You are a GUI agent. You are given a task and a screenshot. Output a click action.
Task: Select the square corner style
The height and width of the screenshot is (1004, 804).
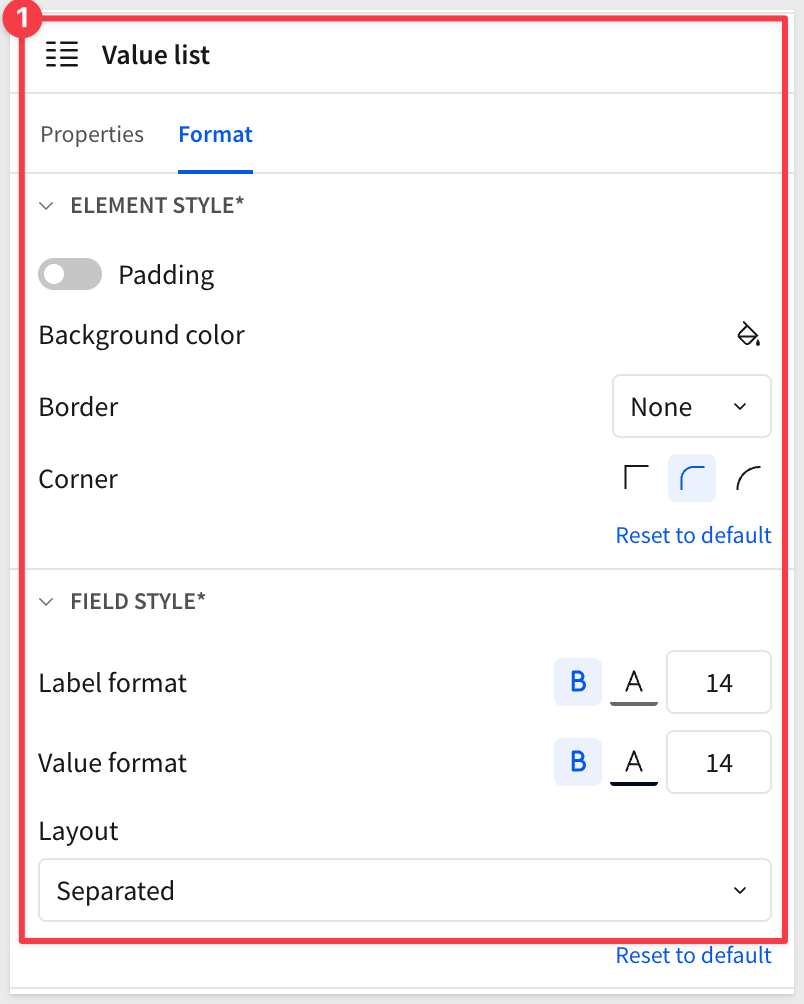(636, 479)
